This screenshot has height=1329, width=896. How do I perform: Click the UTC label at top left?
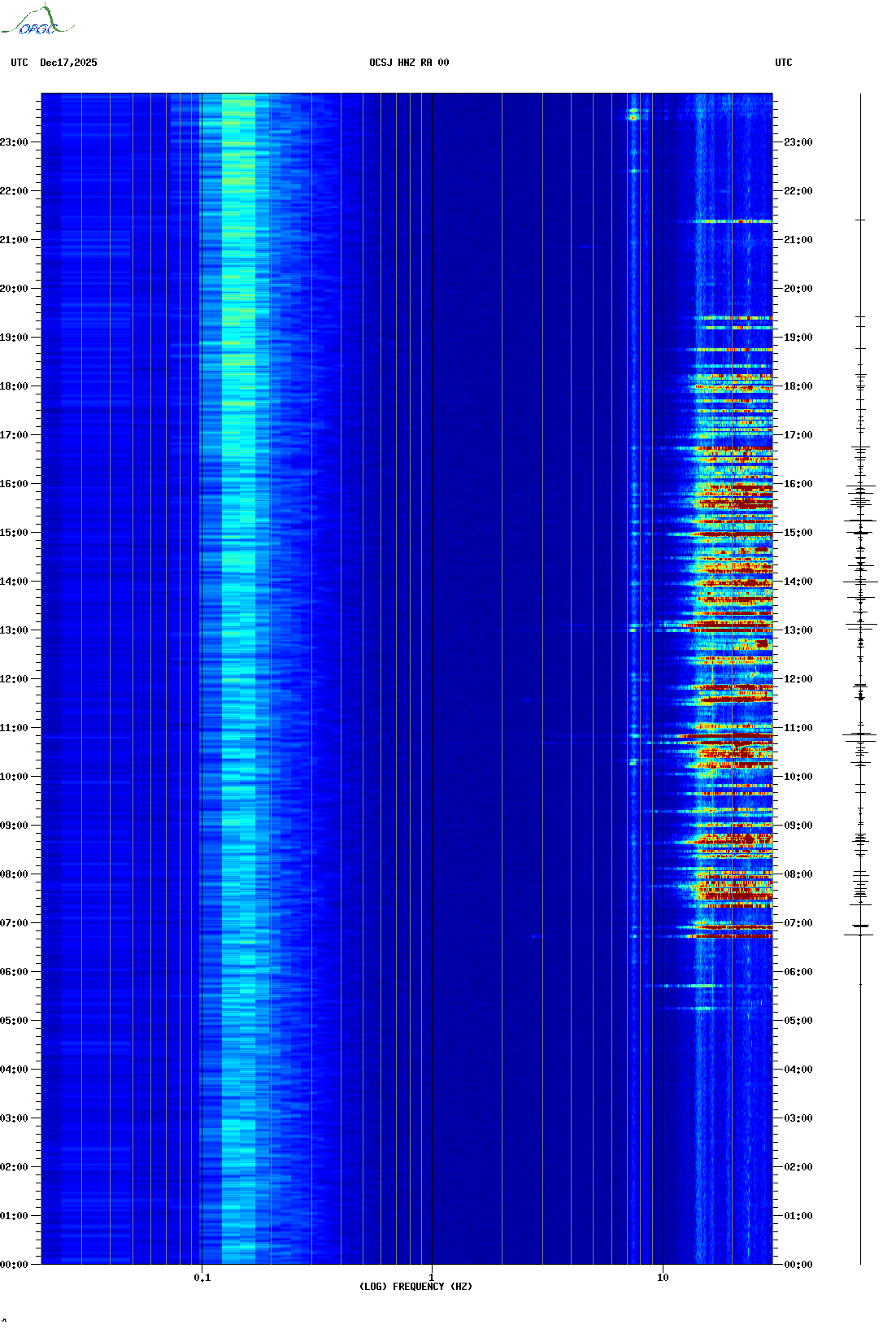[20, 63]
